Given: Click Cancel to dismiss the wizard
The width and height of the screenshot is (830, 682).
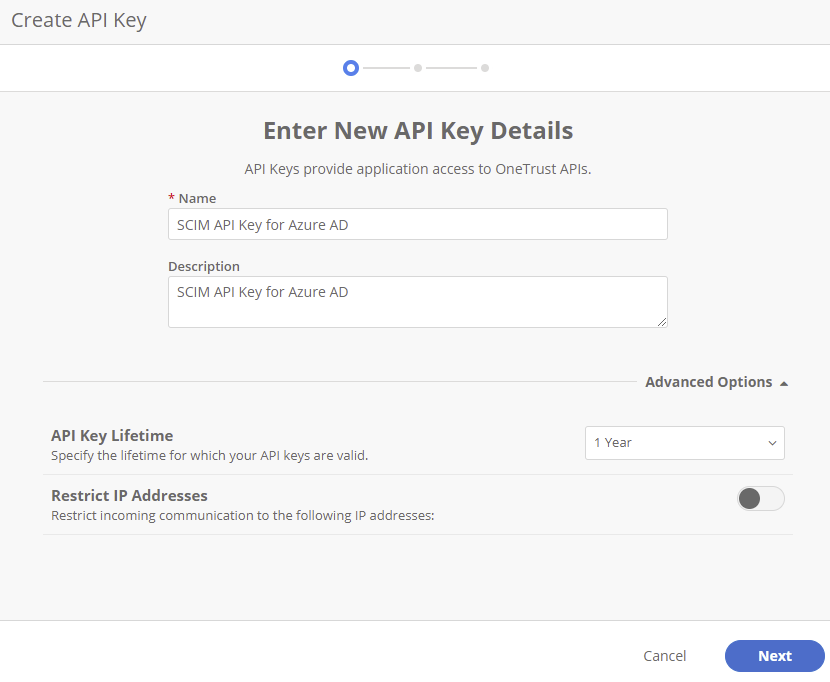Looking at the screenshot, I should point(664,656).
